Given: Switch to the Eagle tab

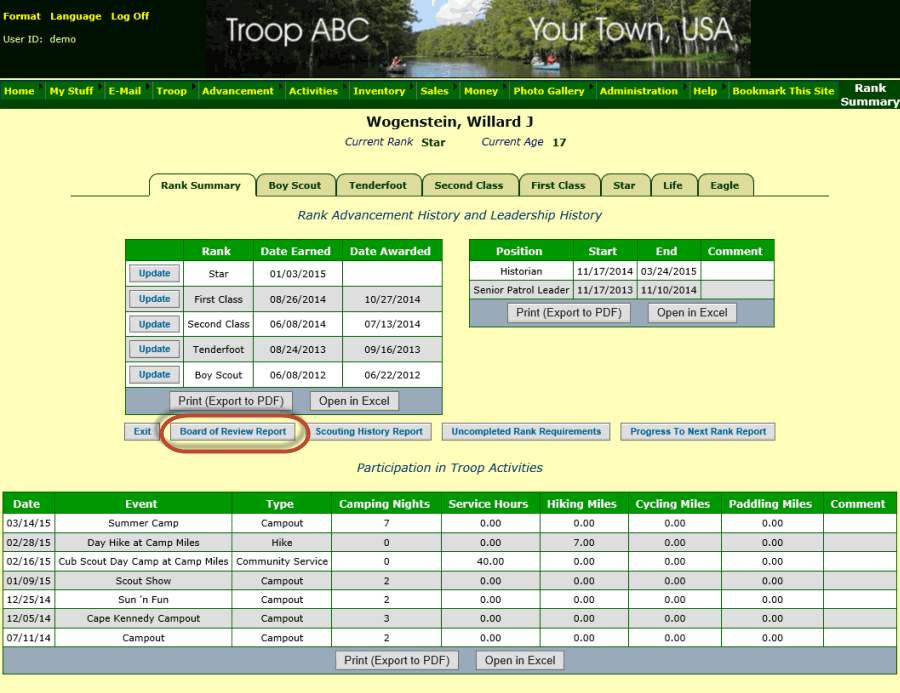Looking at the screenshot, I should 724,185.
